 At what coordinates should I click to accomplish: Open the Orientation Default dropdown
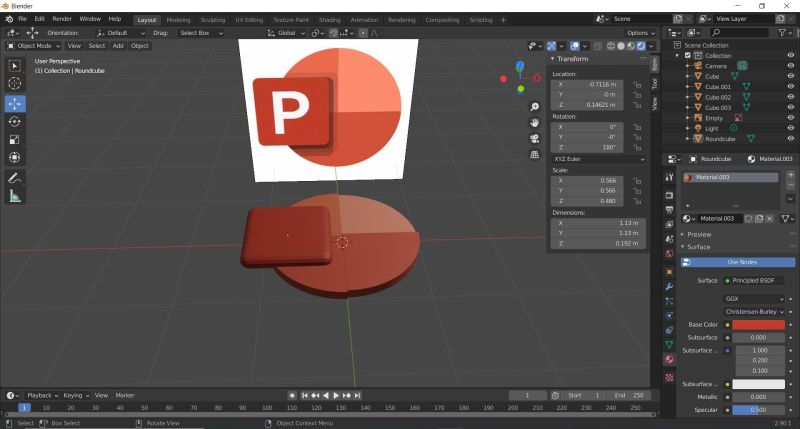click(x=121, y=33)
